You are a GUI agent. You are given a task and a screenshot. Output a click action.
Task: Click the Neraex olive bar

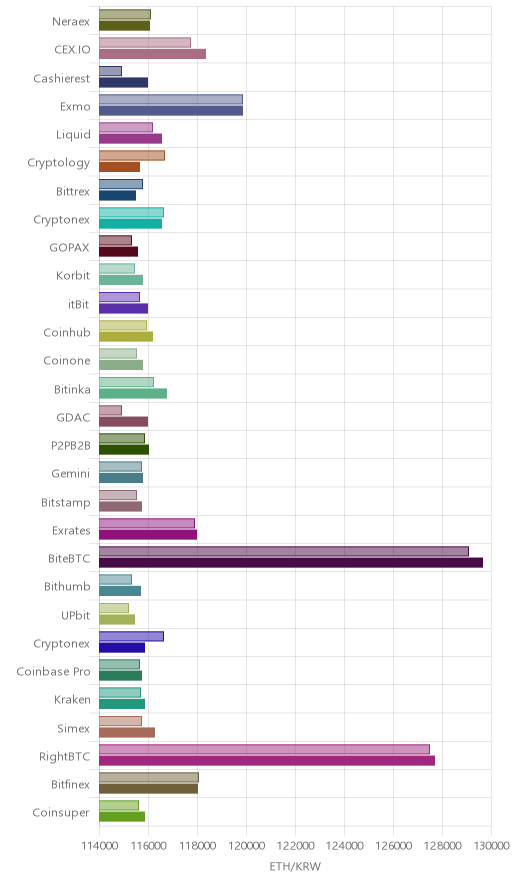point(125,26)
